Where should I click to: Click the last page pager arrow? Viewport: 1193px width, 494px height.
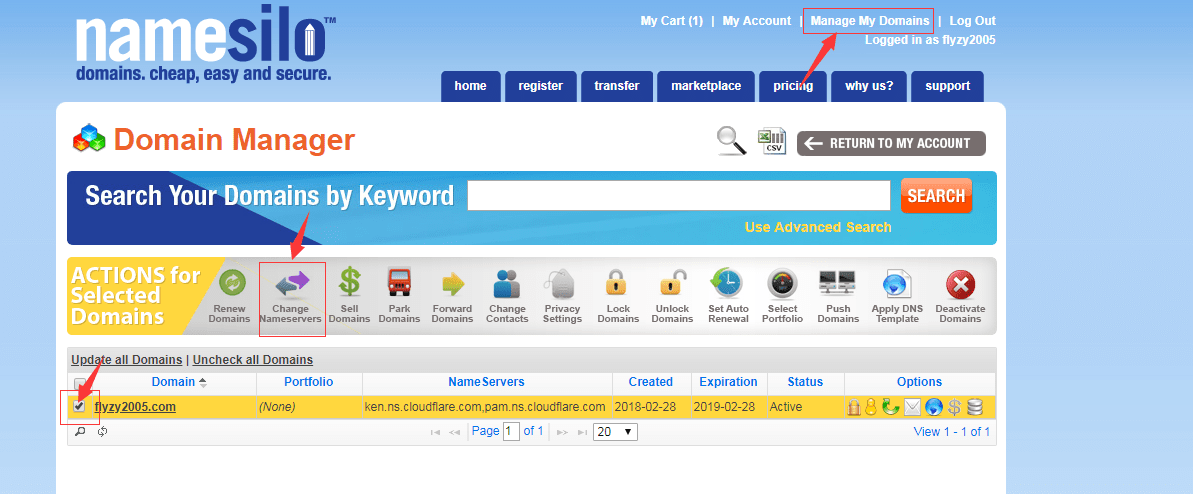581,432
